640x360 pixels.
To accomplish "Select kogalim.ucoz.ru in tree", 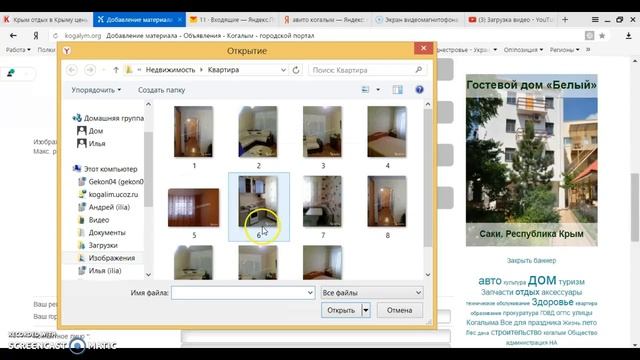I will point(108,194).
